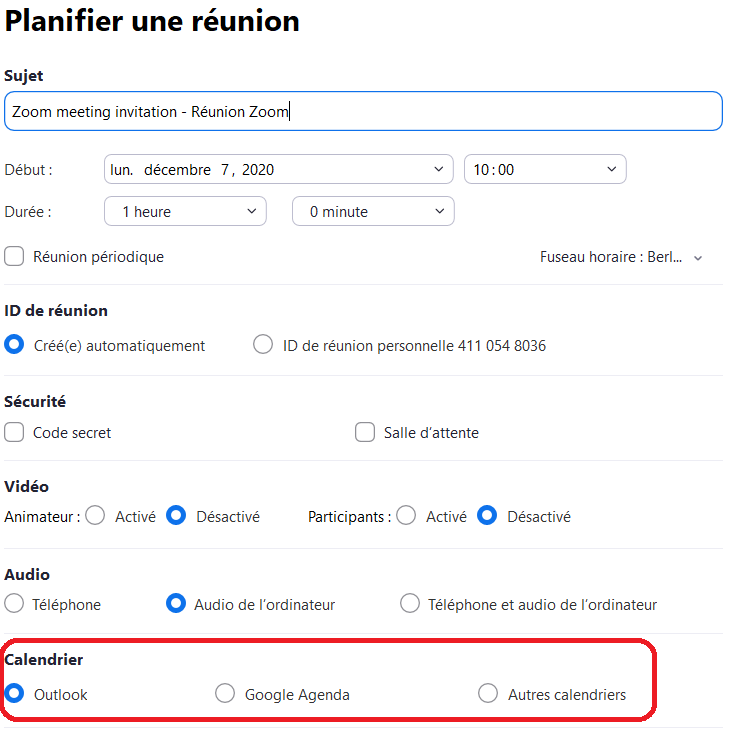Select Autres calendriers option
Image resolution: width=736 pixels, height=729 pixels.
click(x=488, y=694)
